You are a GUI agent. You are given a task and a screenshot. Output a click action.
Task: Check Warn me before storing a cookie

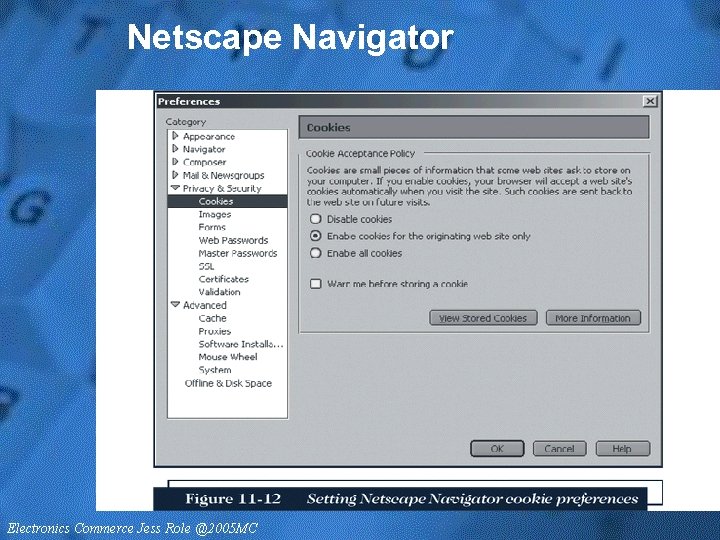click(315, 283)
